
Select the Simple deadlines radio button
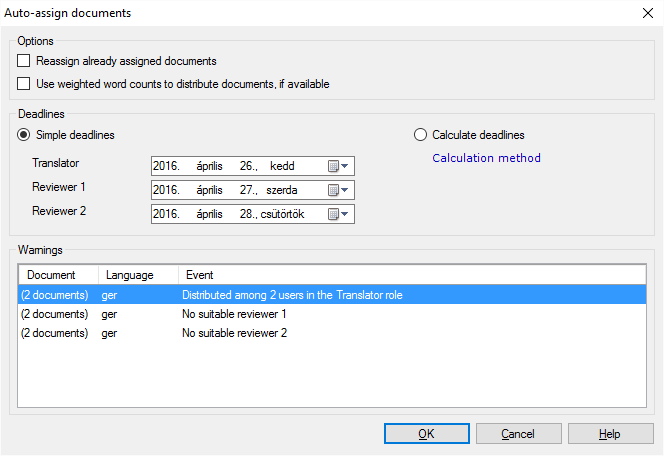pos(24,135)
